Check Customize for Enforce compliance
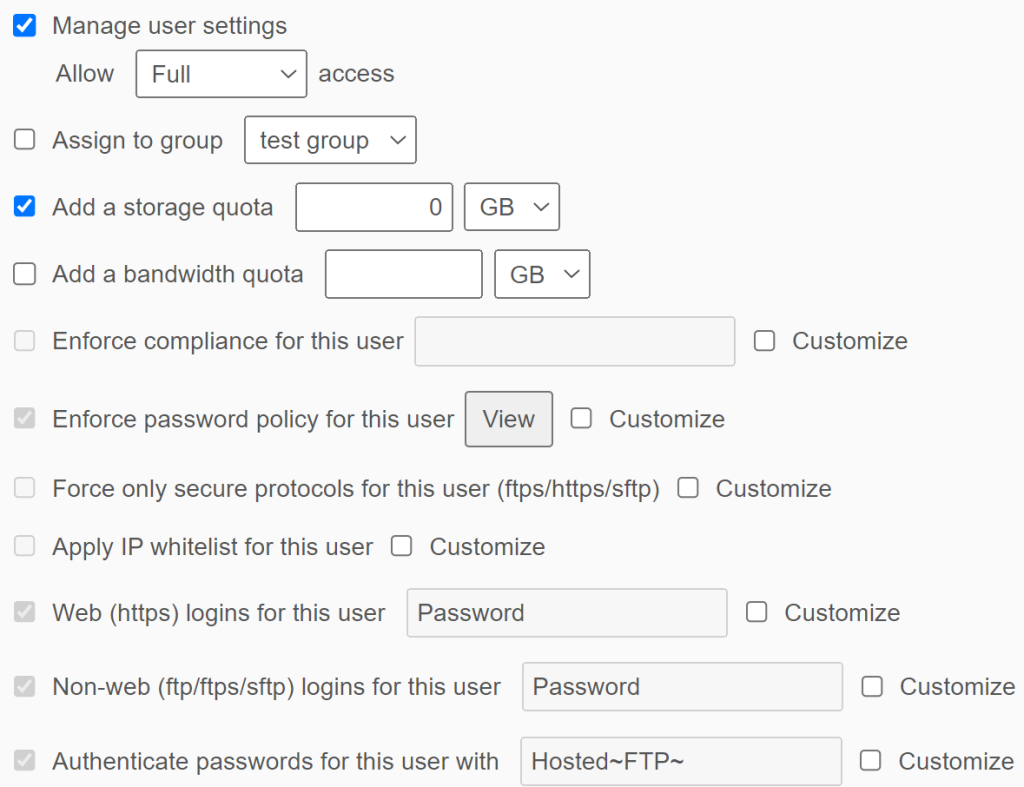 coord(765,341)
